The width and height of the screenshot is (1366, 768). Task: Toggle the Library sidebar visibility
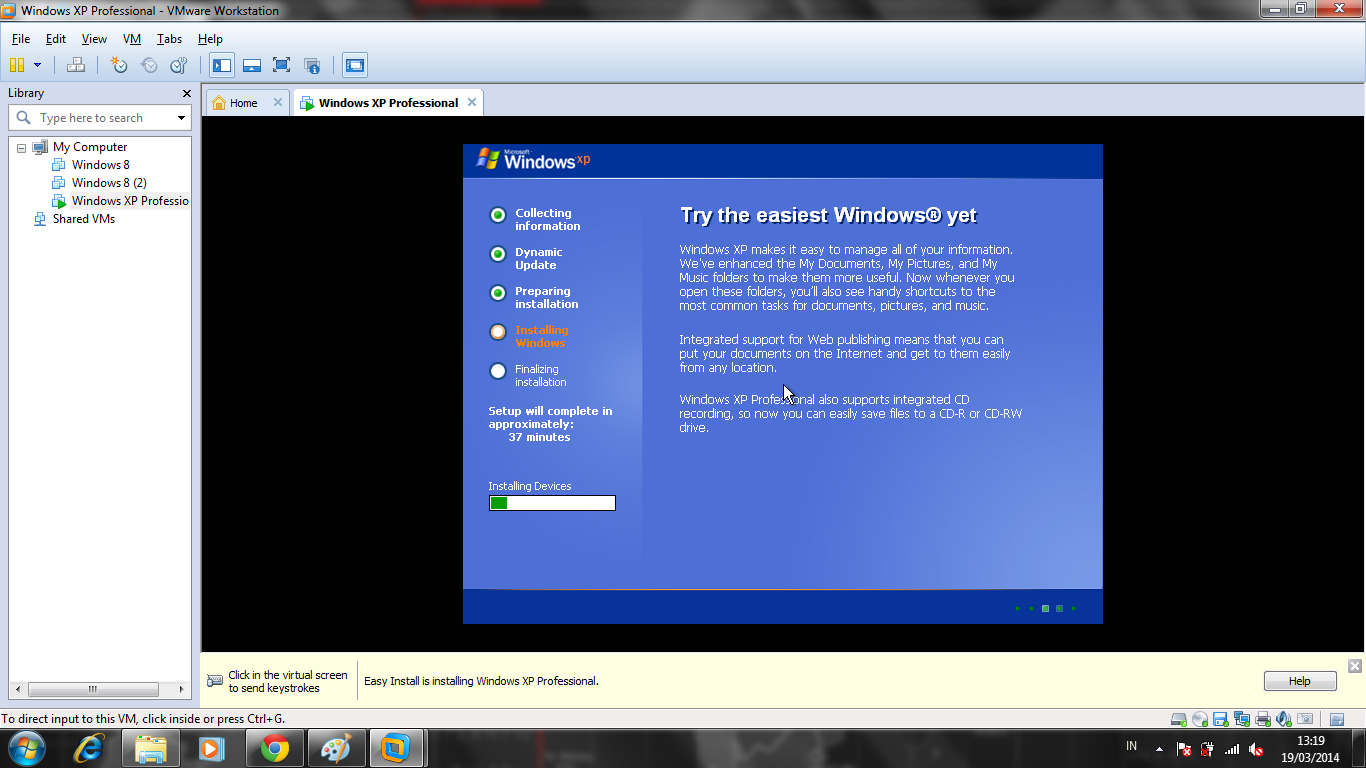[222, 65]
